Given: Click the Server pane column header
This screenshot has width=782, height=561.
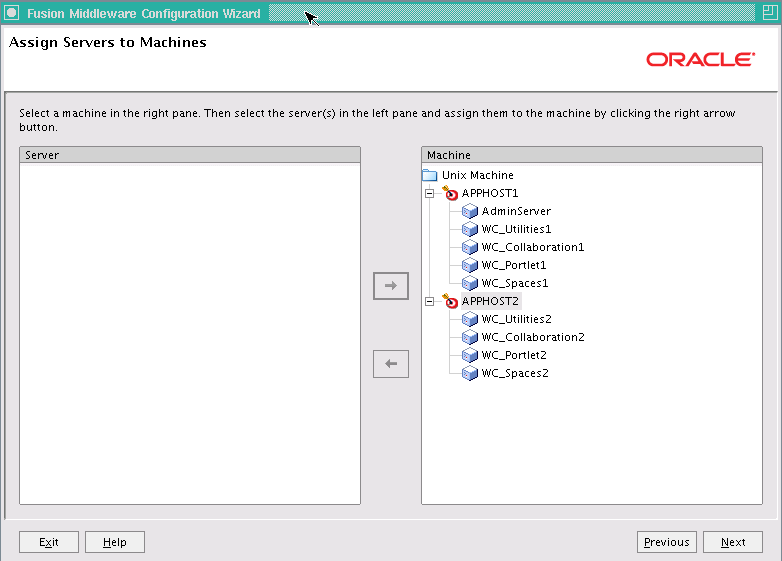Looking at the screenshot, I should (190, 155).
